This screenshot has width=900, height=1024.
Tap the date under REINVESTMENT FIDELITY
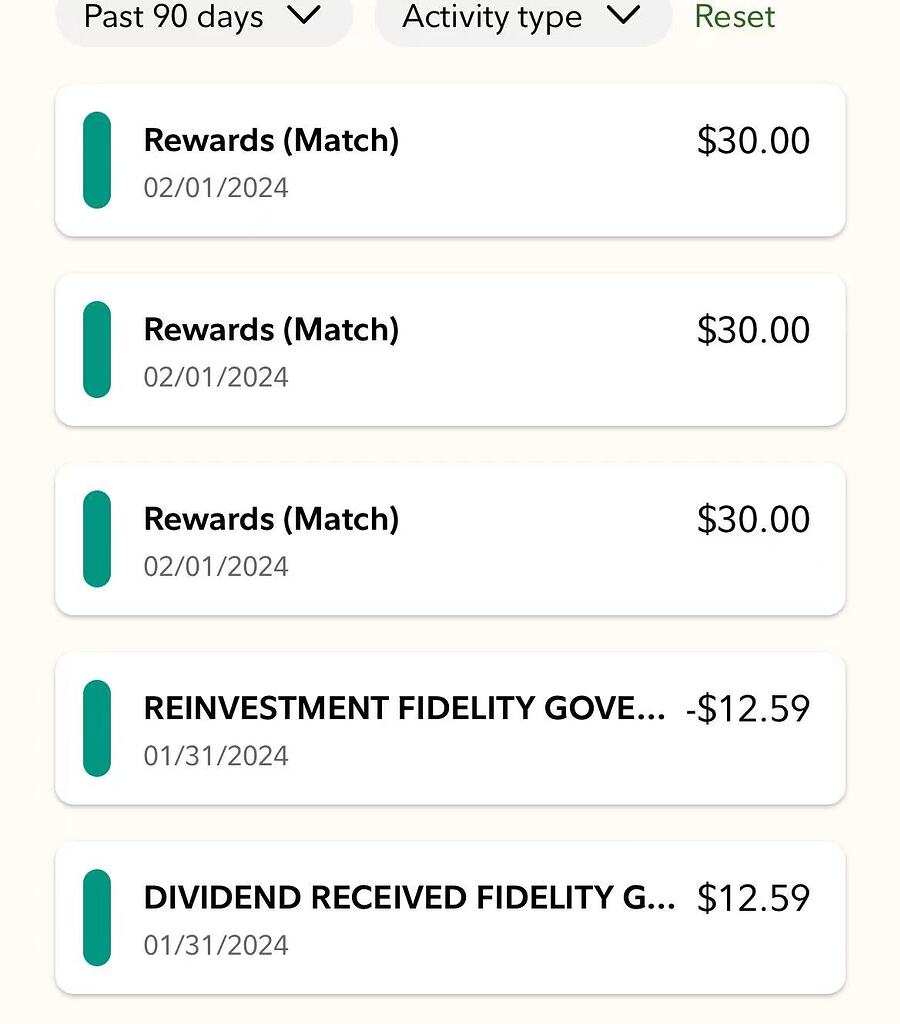pos(216,756)
